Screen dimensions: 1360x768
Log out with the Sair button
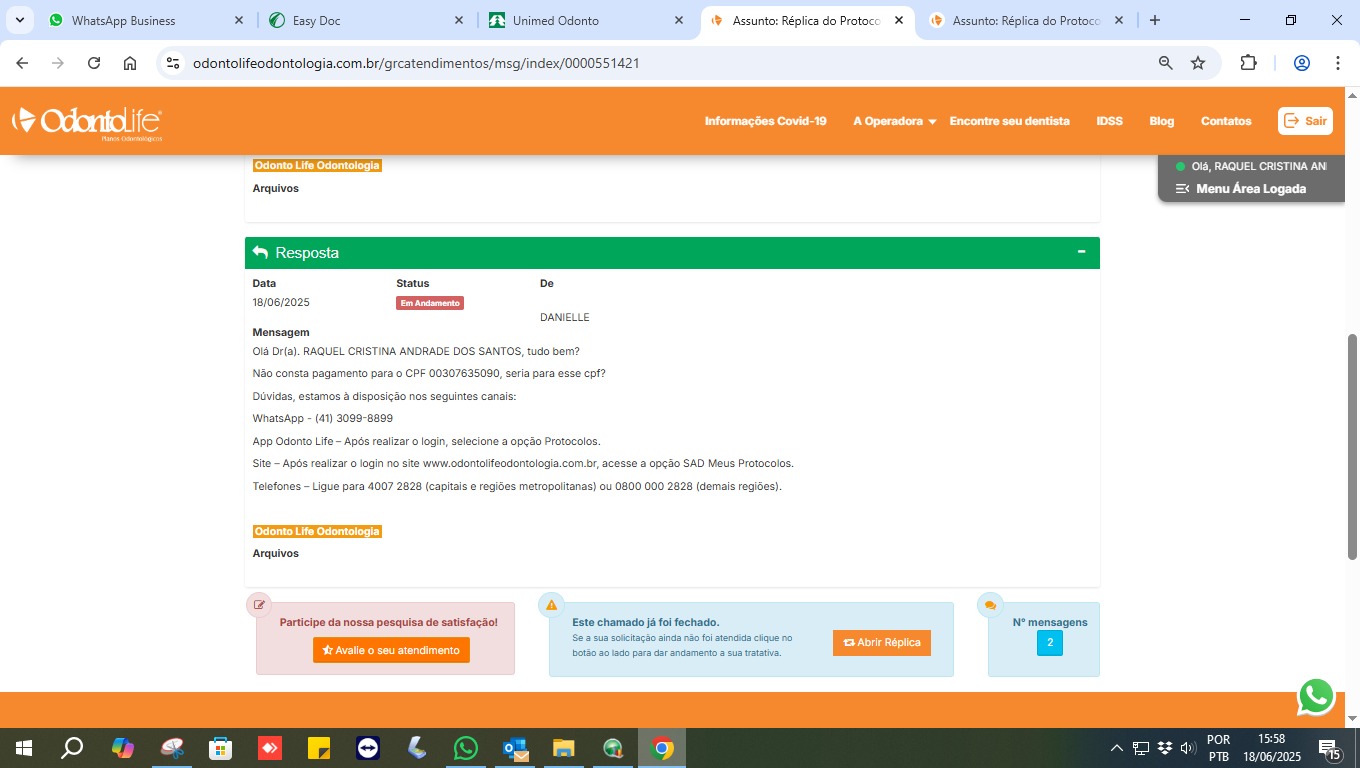[x=1306, y=121]
